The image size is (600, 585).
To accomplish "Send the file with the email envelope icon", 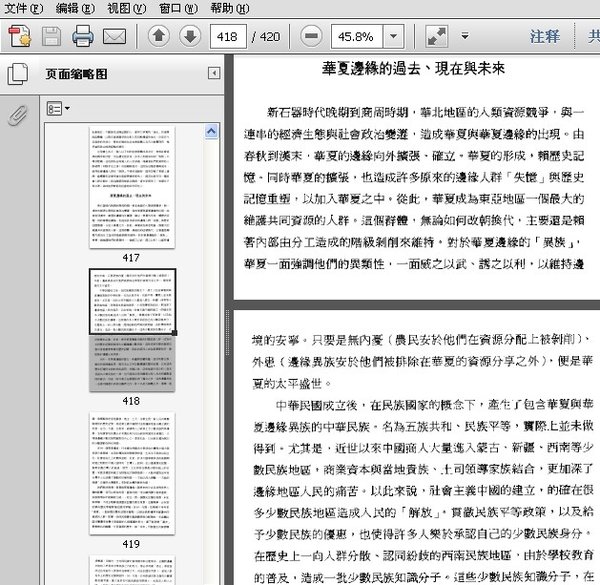I will tap(114, 37).
